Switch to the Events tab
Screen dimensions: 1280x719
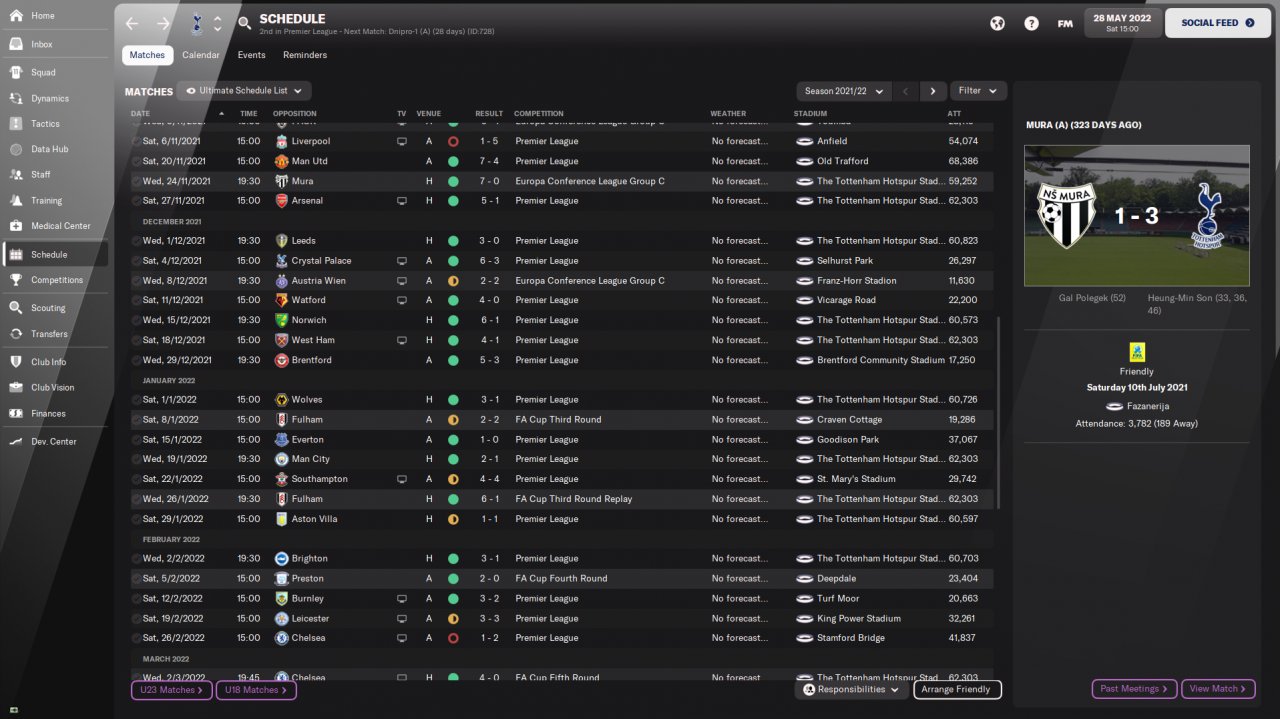point(251,55)
